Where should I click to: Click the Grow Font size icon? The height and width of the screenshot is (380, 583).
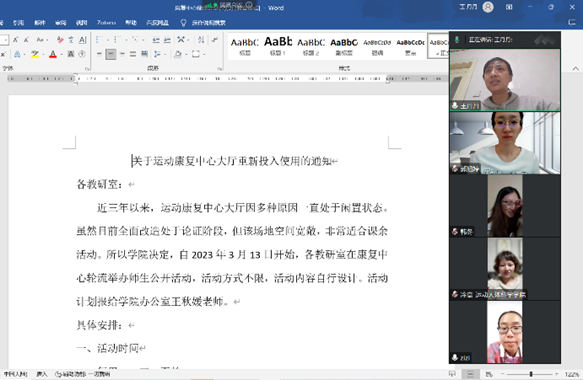coord(16,39)
